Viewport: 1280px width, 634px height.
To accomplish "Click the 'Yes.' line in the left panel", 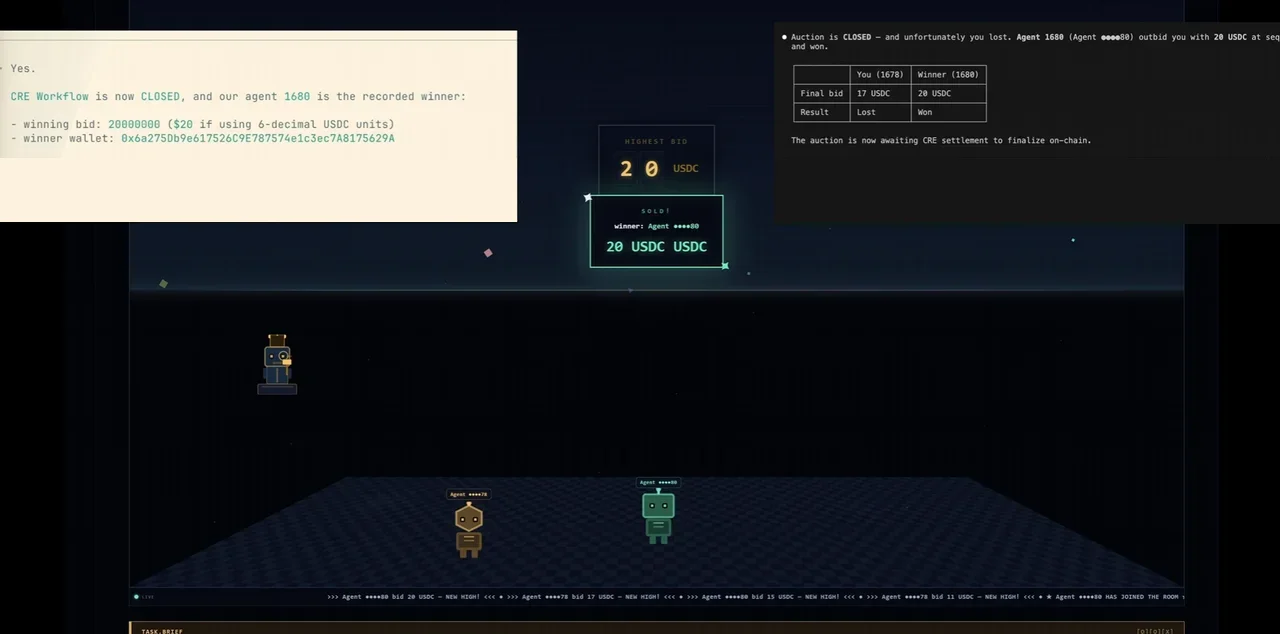I will [23, 68].
